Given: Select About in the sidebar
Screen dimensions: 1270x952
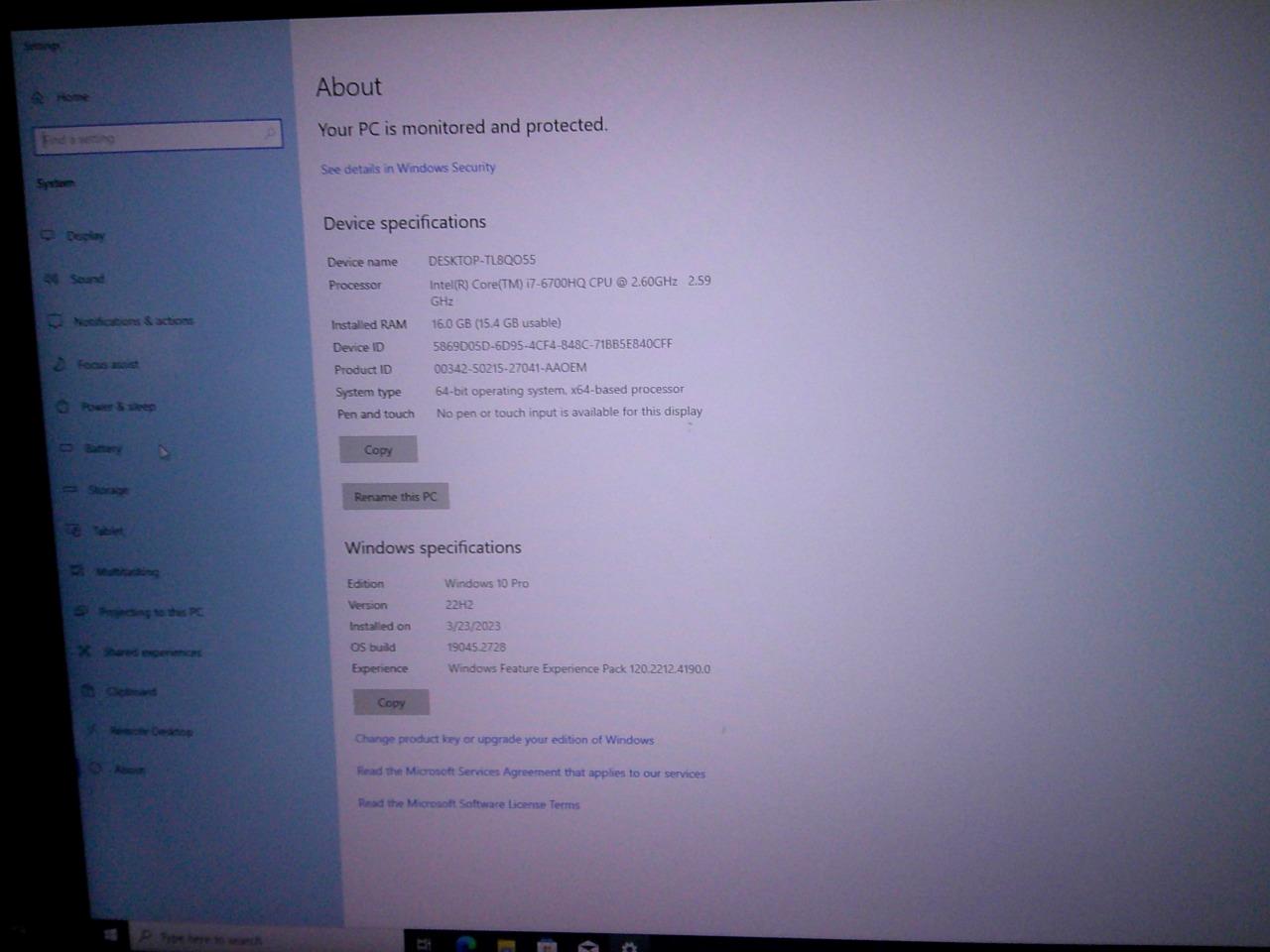Looking at the screenshot, I should (117, 770).
